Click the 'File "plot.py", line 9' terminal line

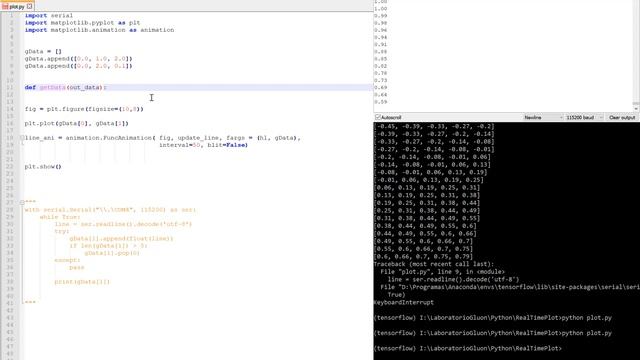pyautogui.click(x=442, y=272)
